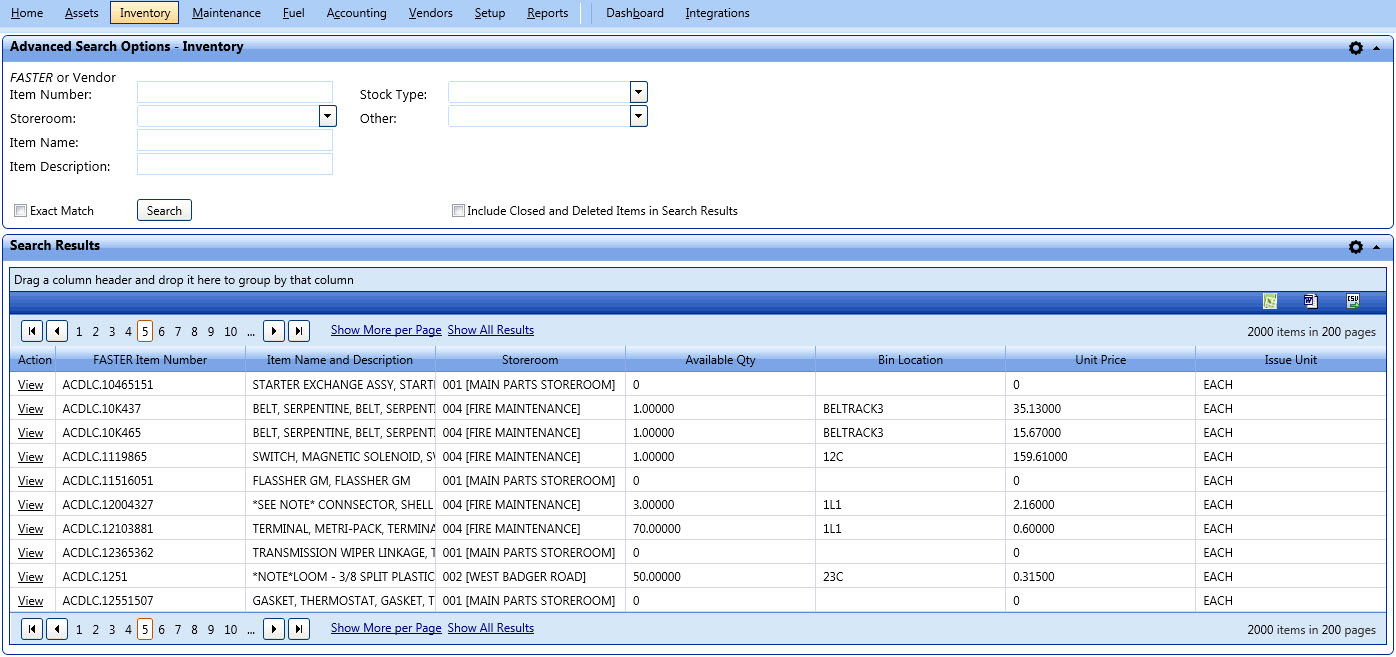Go to page 6 in top pager
The width and height of the screenshot is (1396, 657).
coord(162,332)
